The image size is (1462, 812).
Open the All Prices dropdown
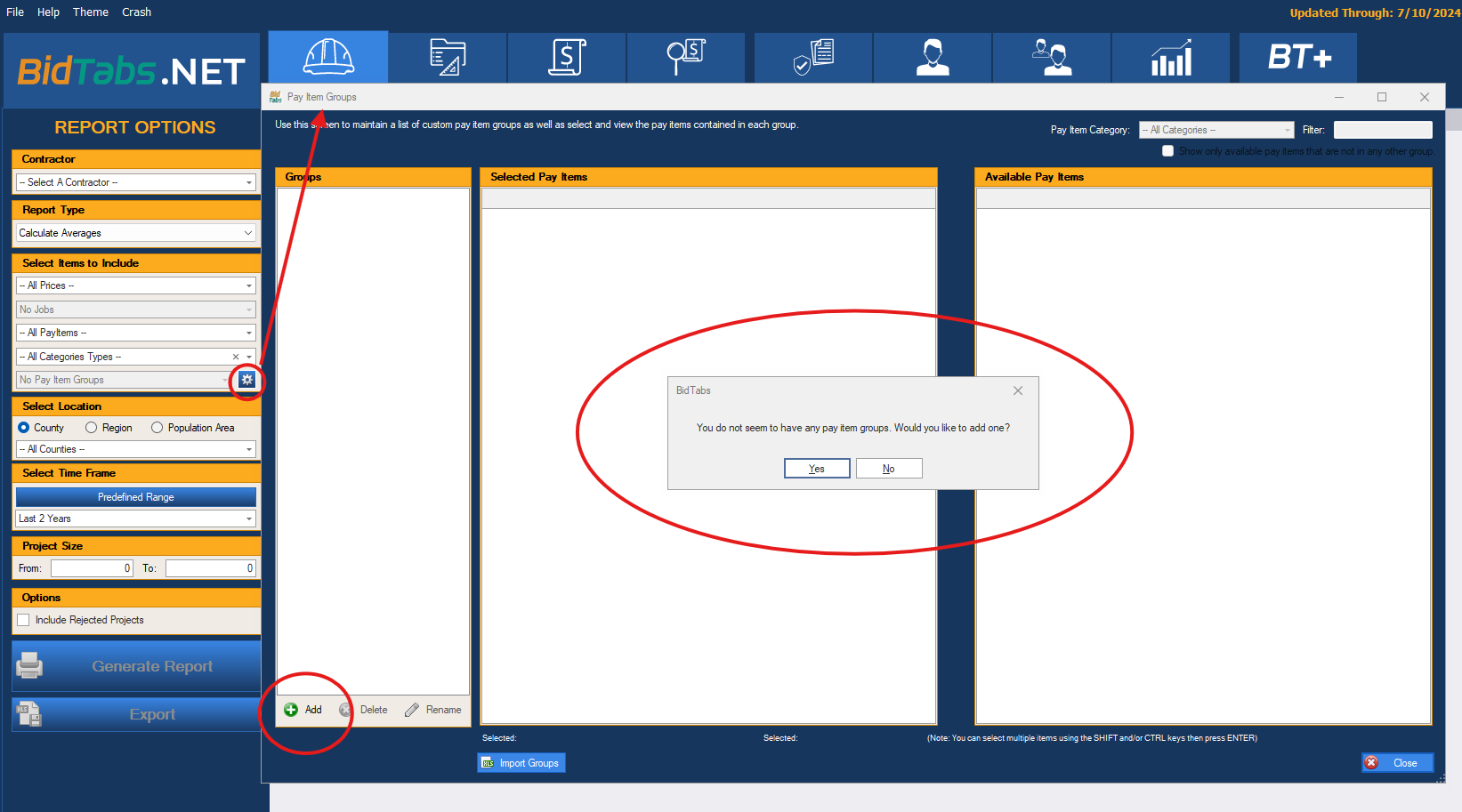(x=136, y=285)
